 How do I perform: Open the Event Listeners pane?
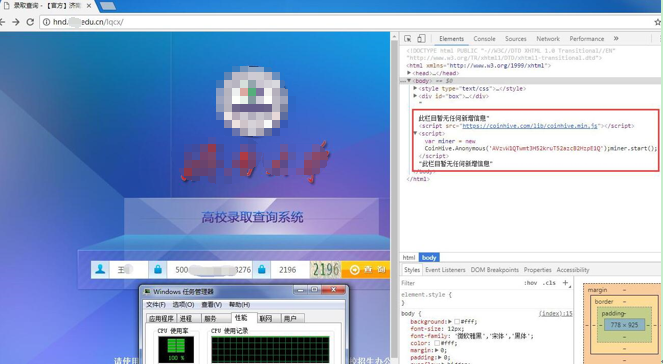[x=445, y=270]
